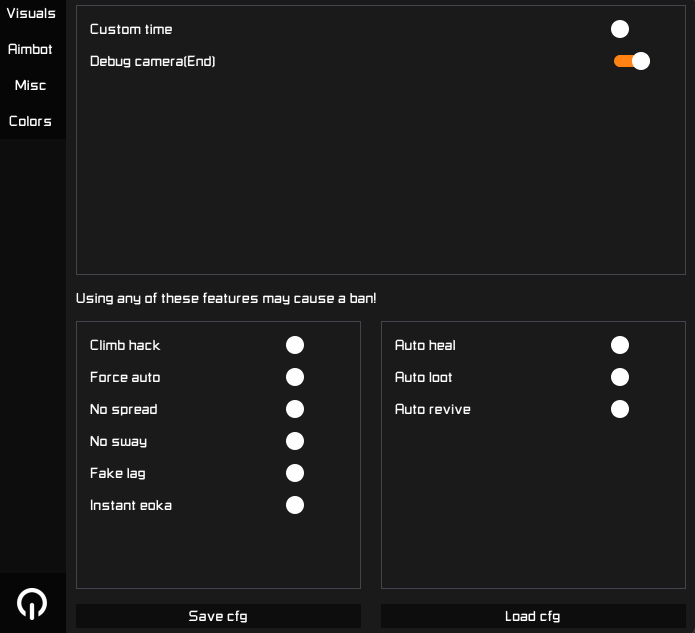Toggle the Force auto option
695x633 pixels.
pyautogui.click(x=295, y=377)
